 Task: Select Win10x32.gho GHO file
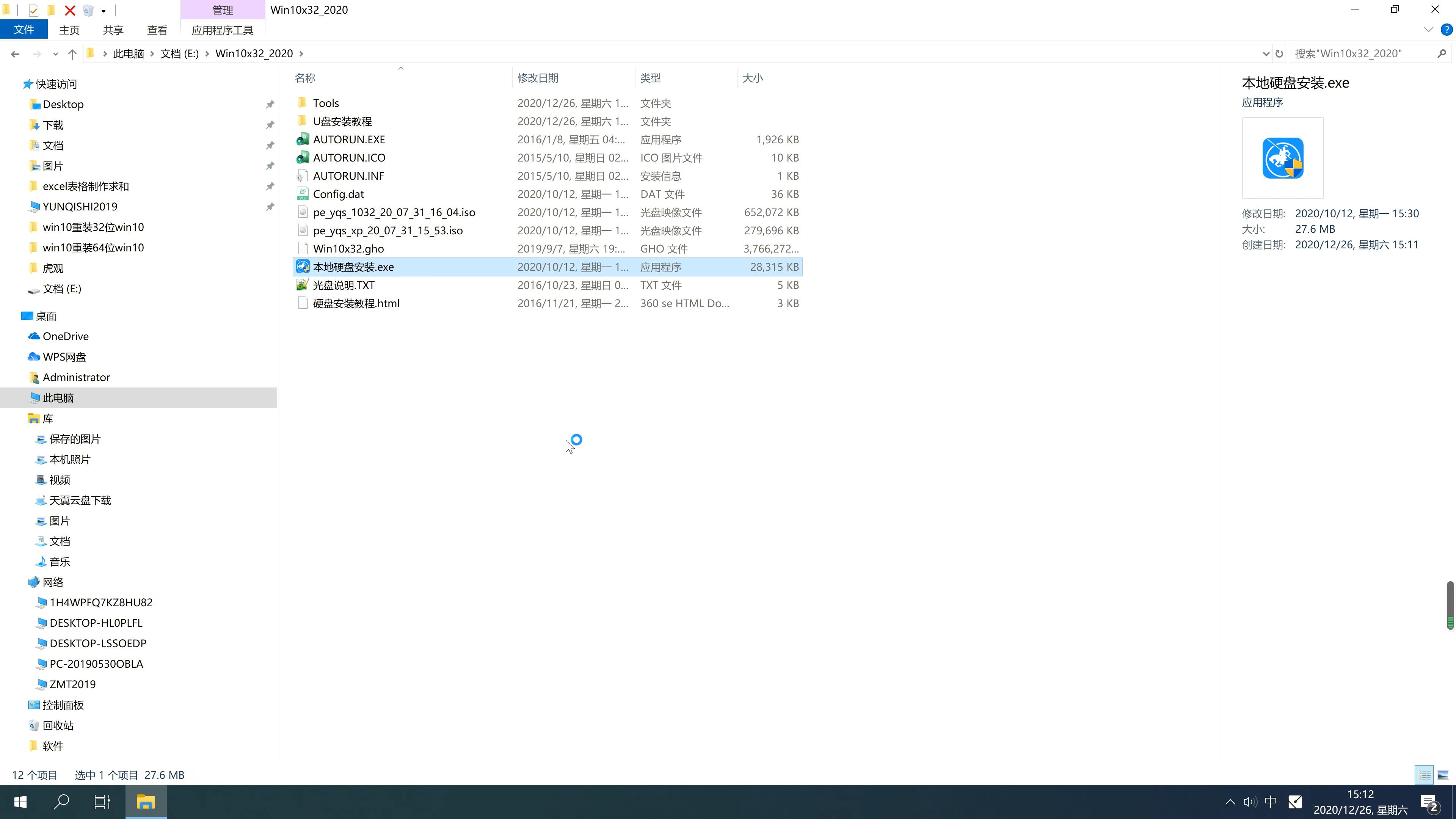tap(349, 248)
